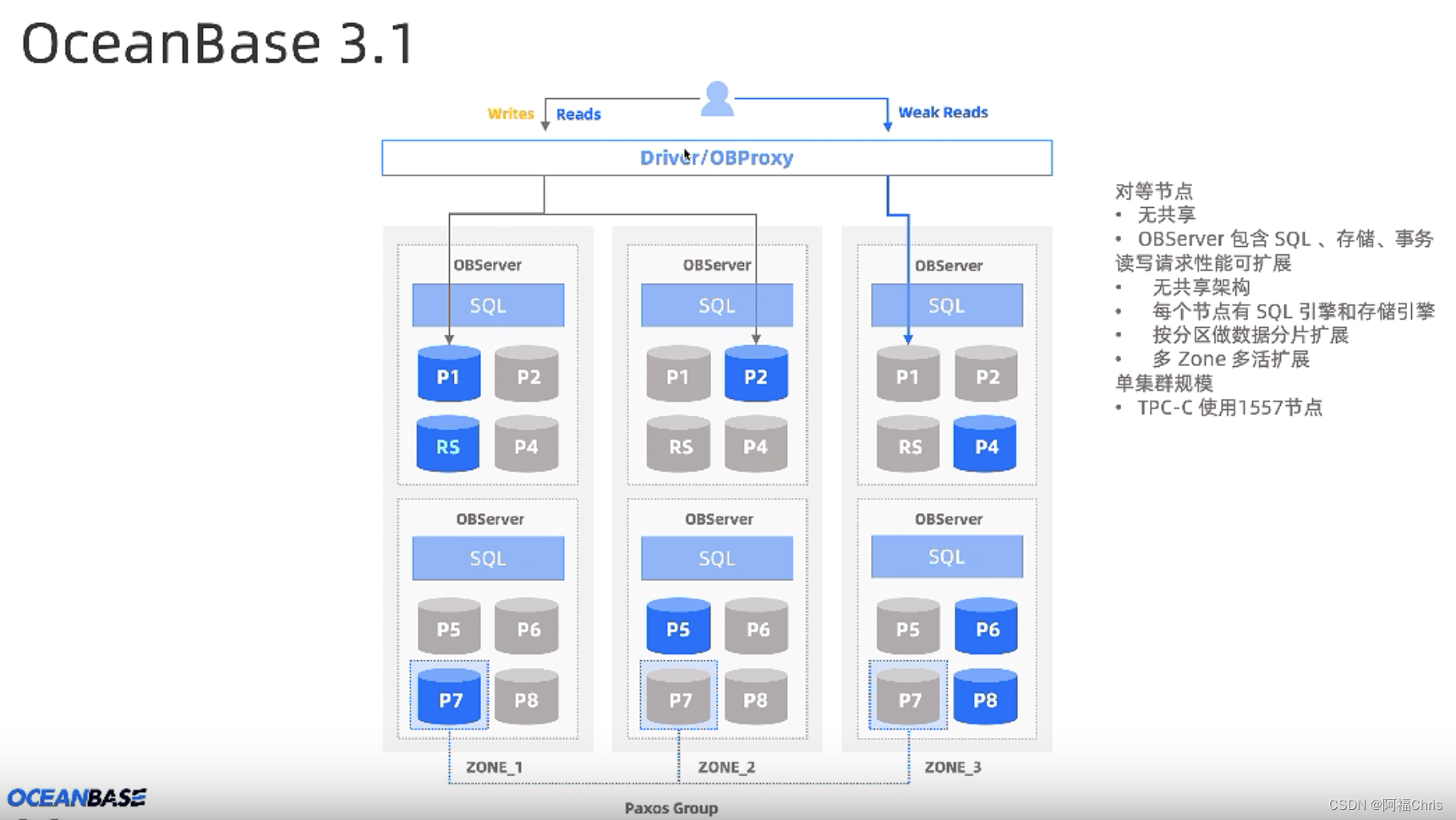
Task: Click the gray P1 cylinder in ZONE_3
Action: coord(908,373)
